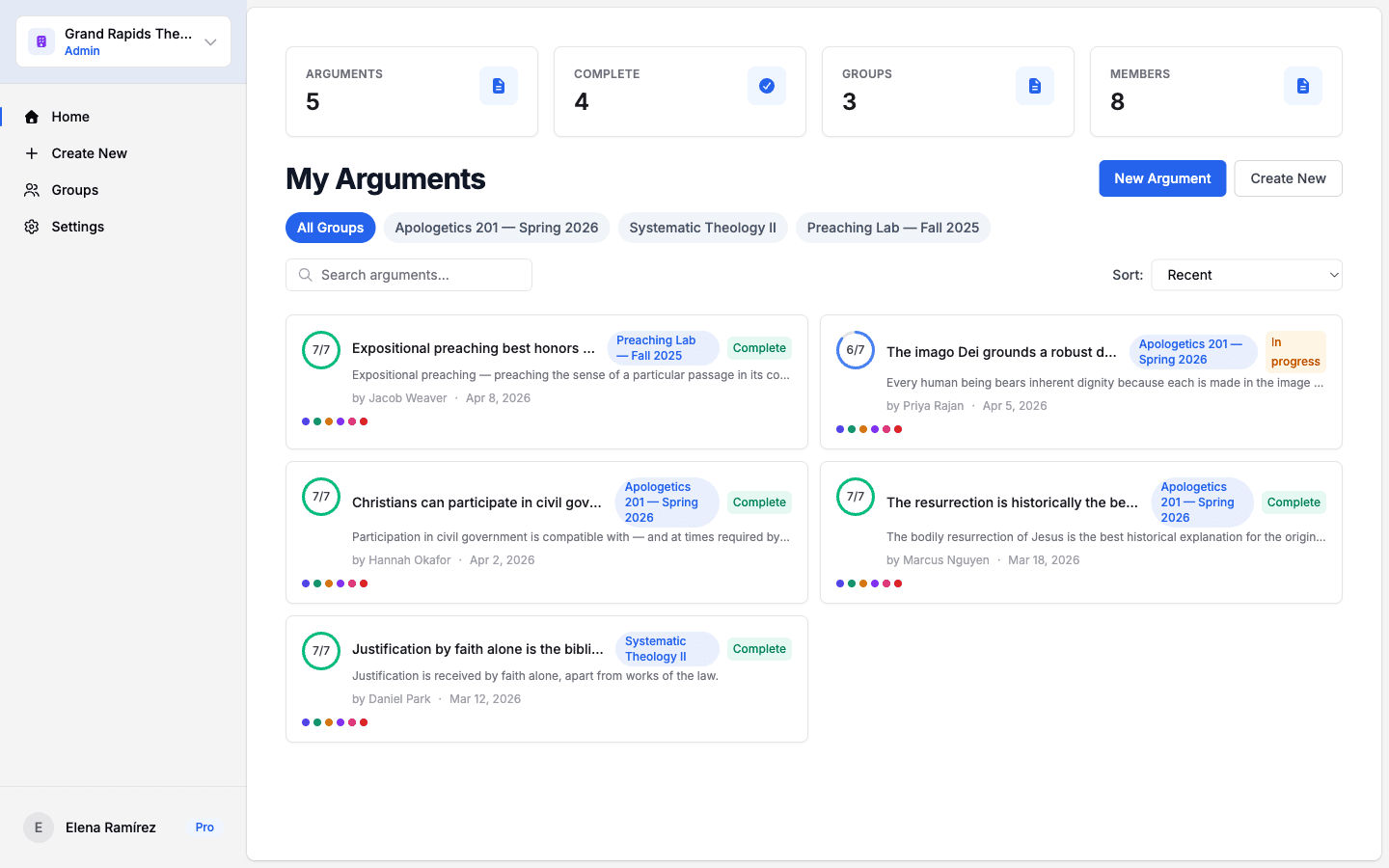Open Settings via the gear icon
The width and height of the screenshot is (1389, 868).
[x=32, y=227]
